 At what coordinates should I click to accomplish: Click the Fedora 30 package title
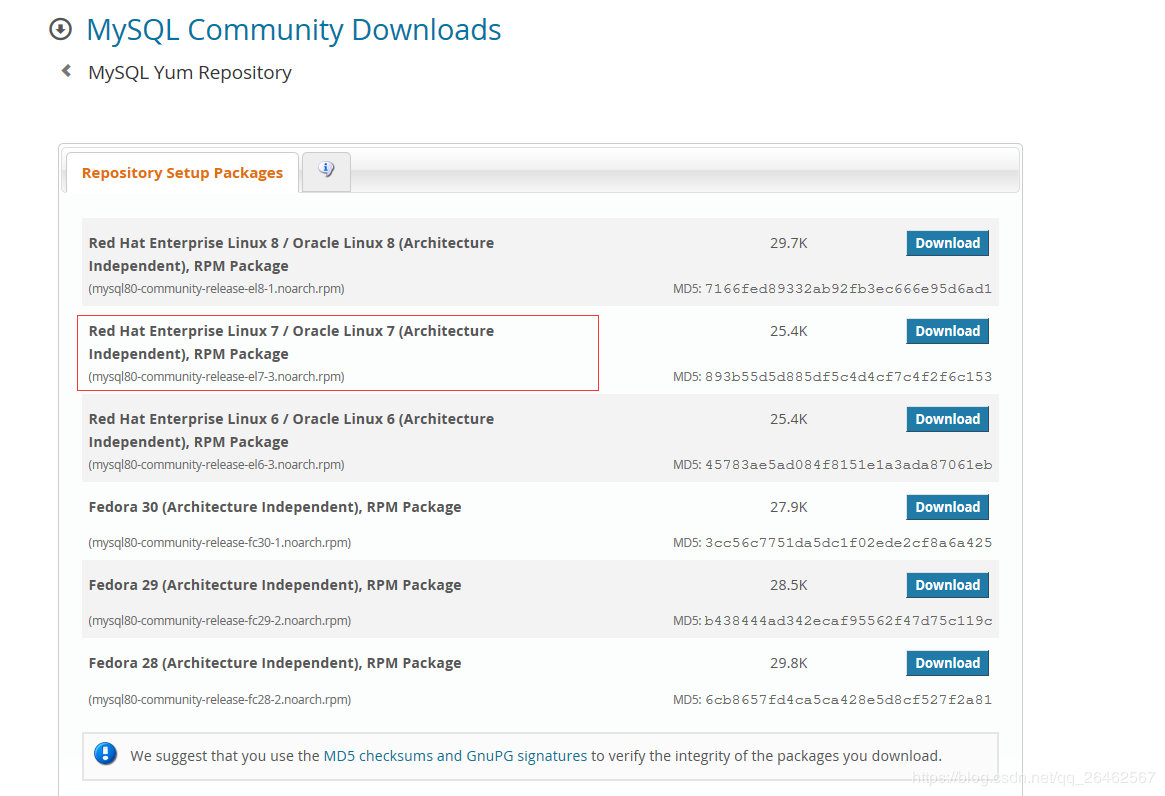click(x=275, y=507)
